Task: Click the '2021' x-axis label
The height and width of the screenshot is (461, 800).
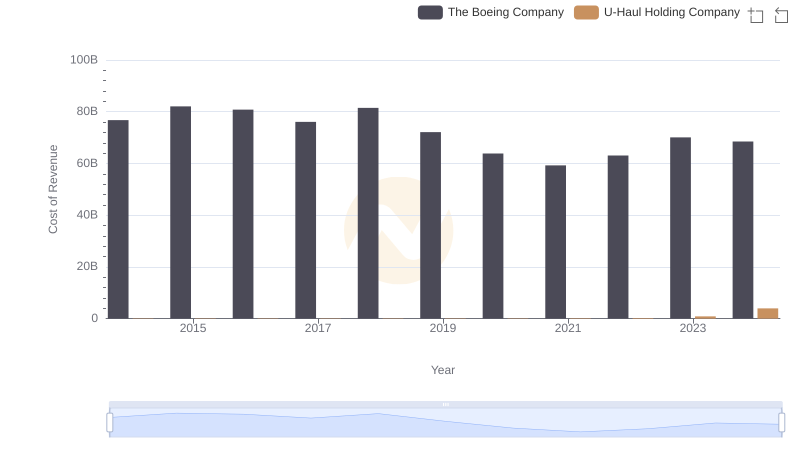Action: tap(568, 328)
